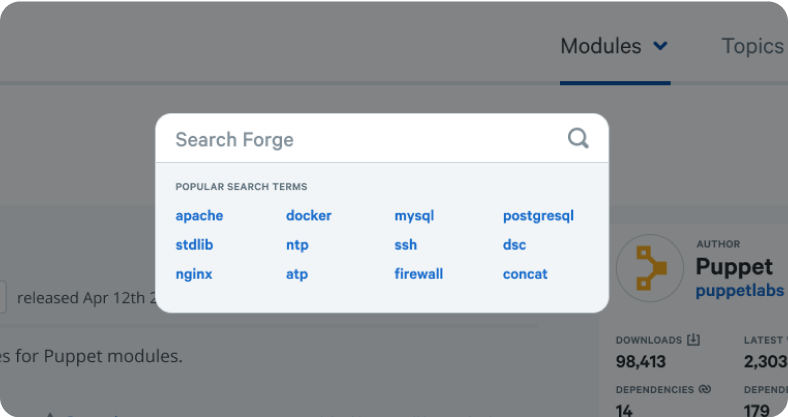Focus the Search Forge input field
The image size is (788, 417).
point(360,139)
